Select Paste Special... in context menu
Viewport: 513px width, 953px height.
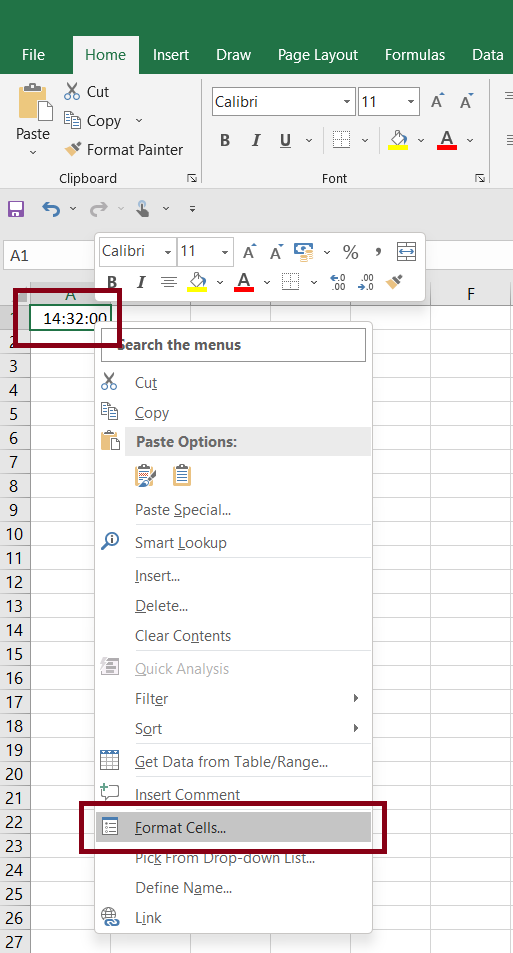click(233, 509)
